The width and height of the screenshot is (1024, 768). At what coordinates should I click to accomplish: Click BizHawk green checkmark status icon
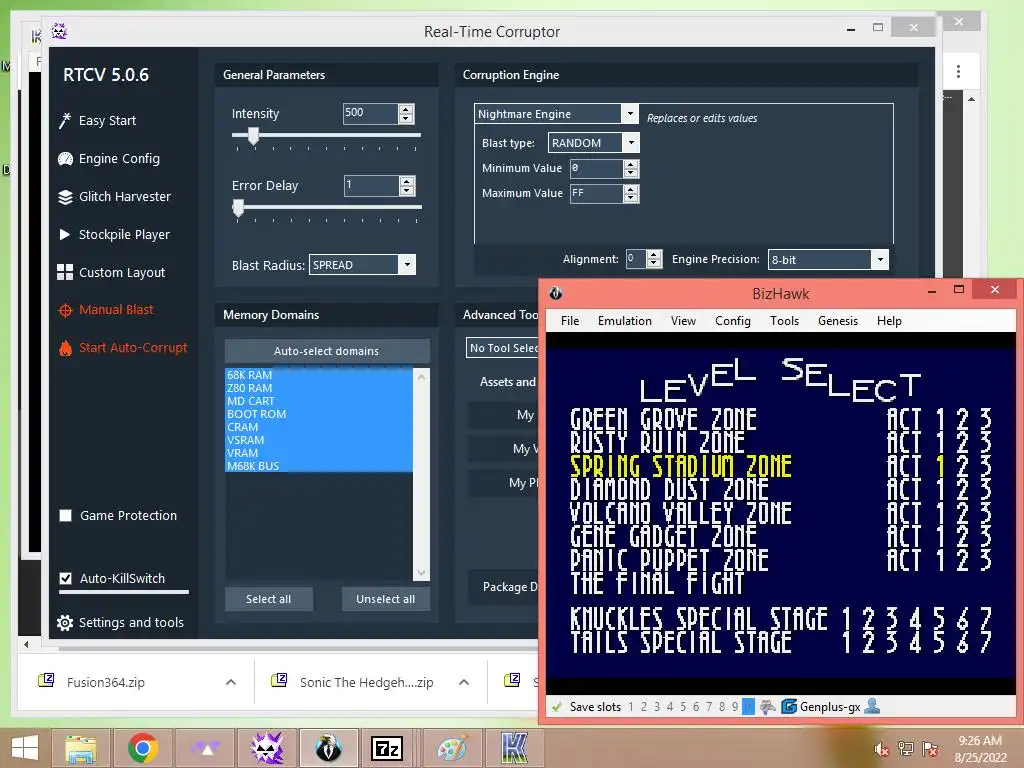[x=557, y=707]
